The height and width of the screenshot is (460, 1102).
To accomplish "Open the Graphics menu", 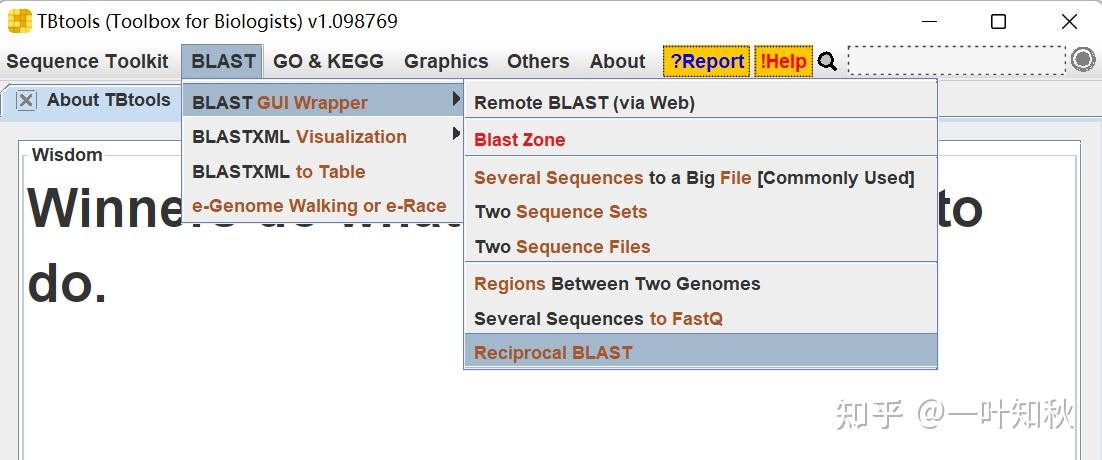I will pos(446,61).
